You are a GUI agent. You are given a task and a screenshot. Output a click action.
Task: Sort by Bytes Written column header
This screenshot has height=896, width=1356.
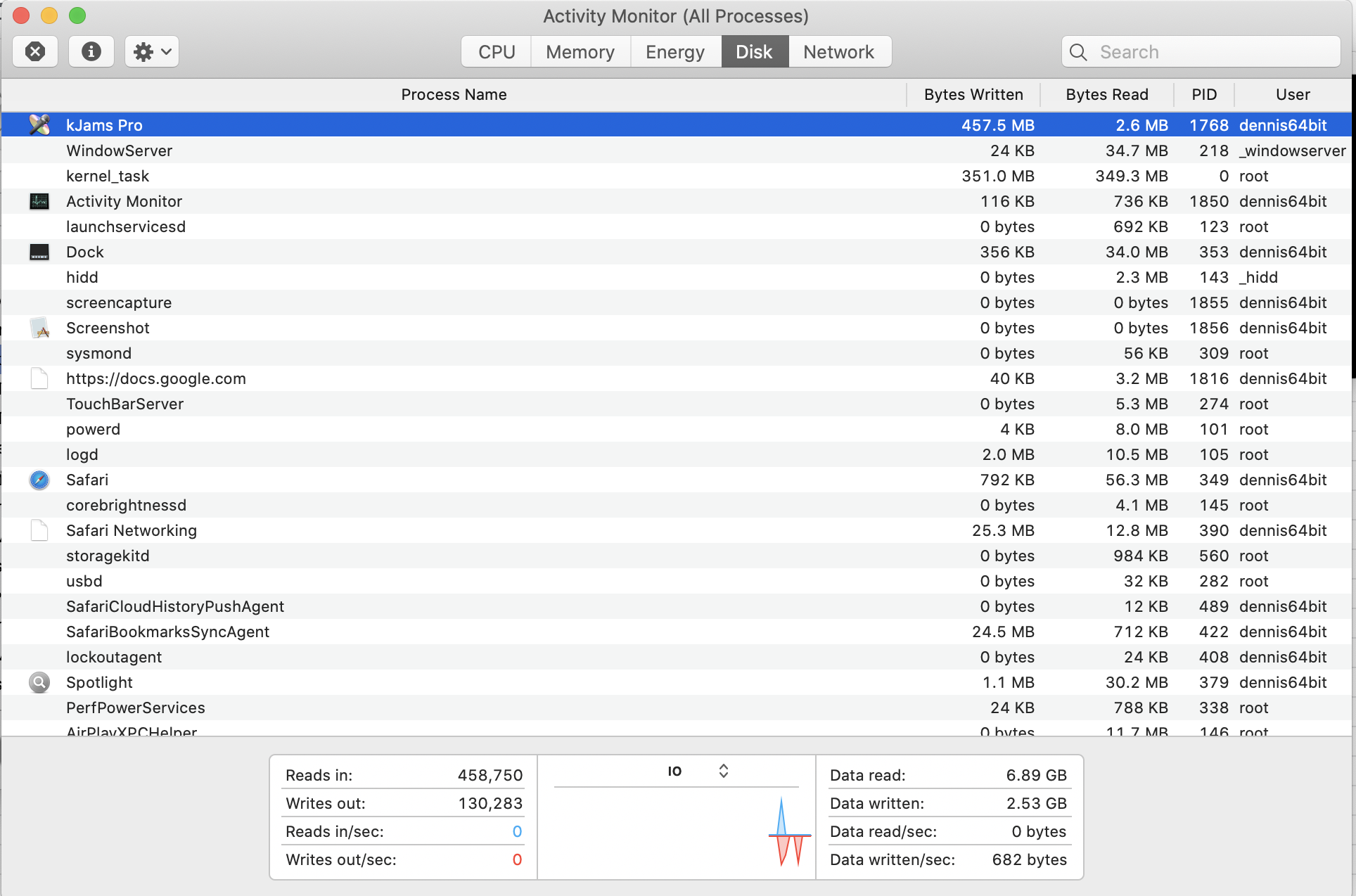pos(973,95)
